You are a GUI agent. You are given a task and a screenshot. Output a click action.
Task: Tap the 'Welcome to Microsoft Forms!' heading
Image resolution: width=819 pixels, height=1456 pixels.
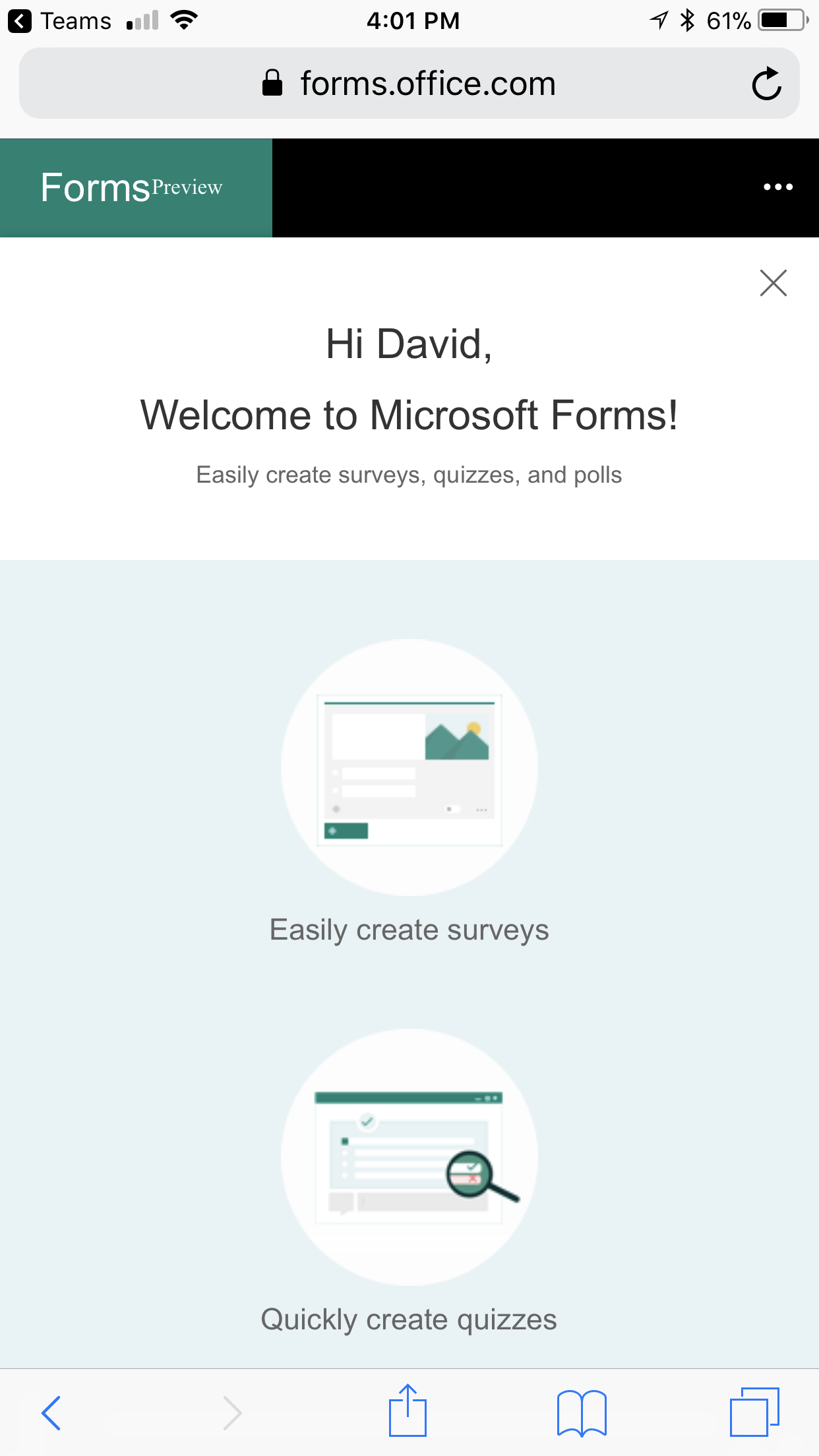click(409, 415)
